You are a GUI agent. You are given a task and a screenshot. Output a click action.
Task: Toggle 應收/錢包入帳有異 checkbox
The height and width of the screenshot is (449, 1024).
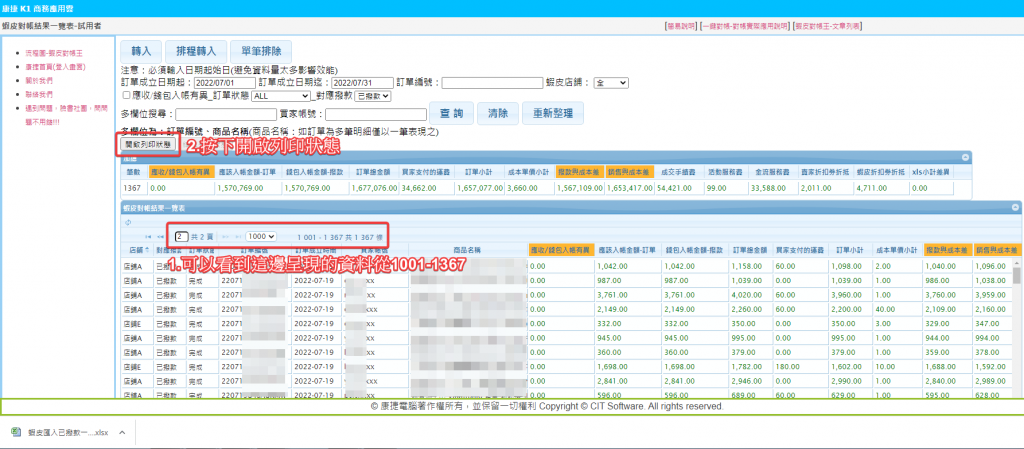click(125, 95)
